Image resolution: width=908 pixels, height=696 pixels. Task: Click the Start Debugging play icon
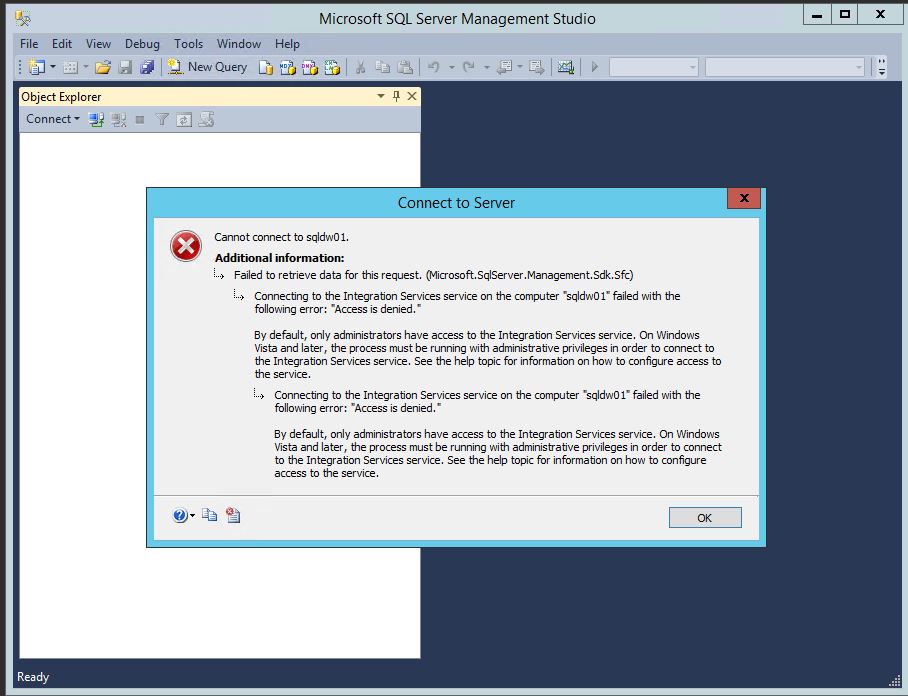[x=595, y=67]
